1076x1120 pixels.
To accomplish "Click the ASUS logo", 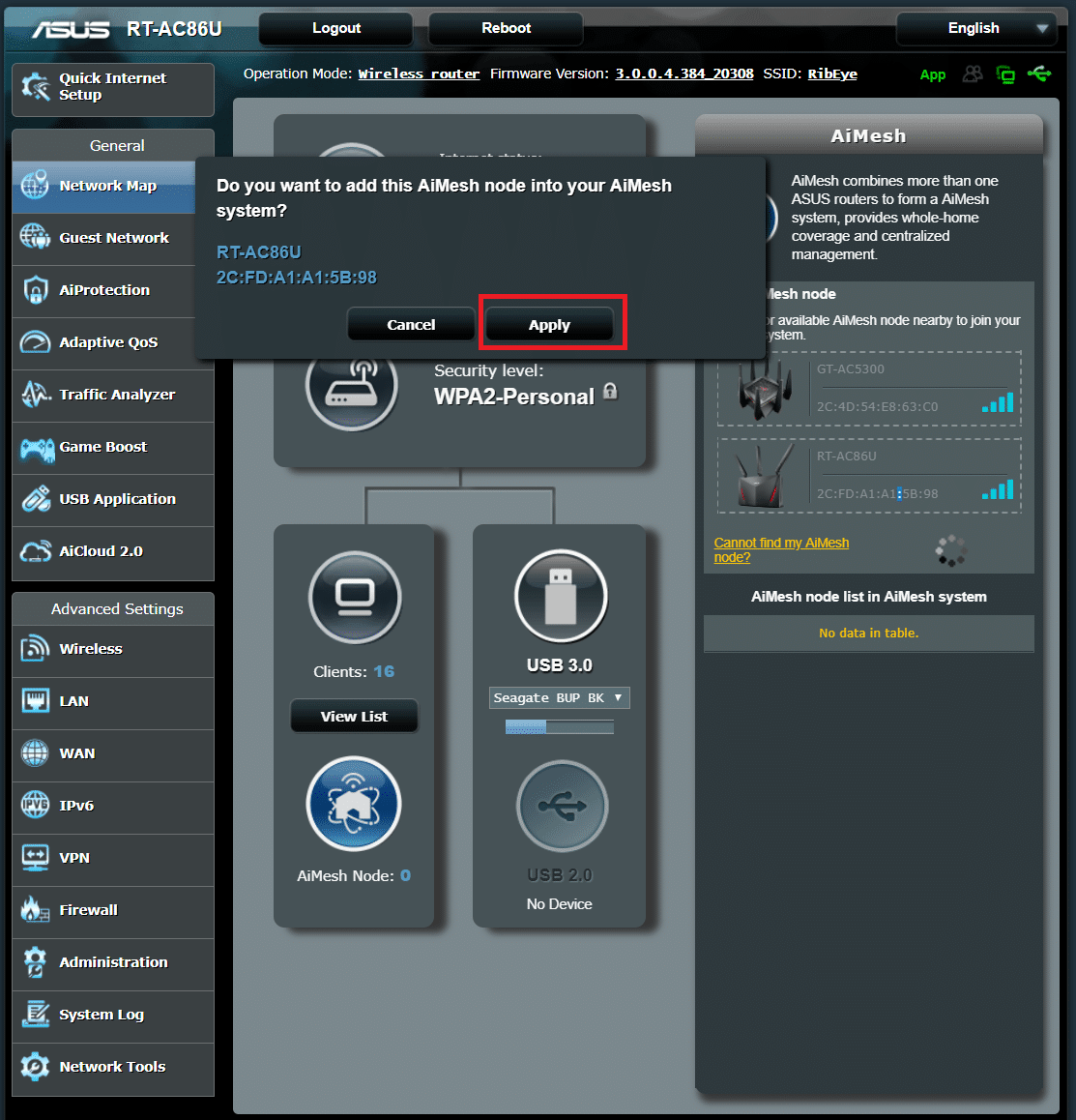I will pyautogui.click(x=70, y=29).
